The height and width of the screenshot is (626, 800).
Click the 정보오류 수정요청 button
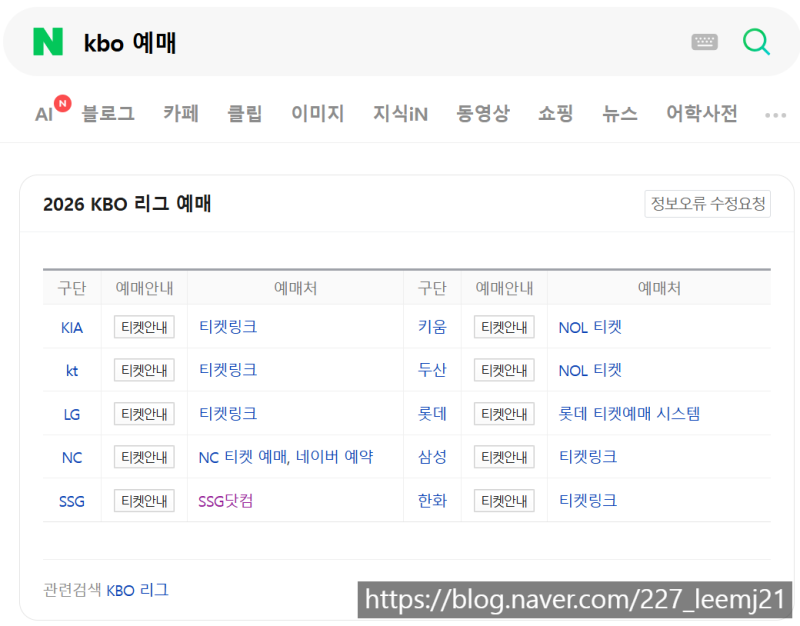pos(708,204)
